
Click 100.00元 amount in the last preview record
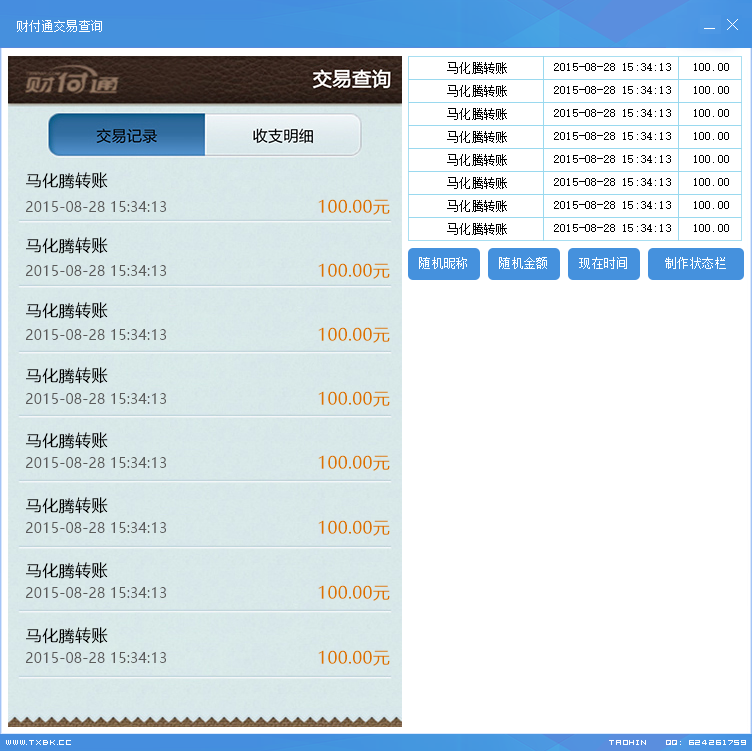[354, 657]
